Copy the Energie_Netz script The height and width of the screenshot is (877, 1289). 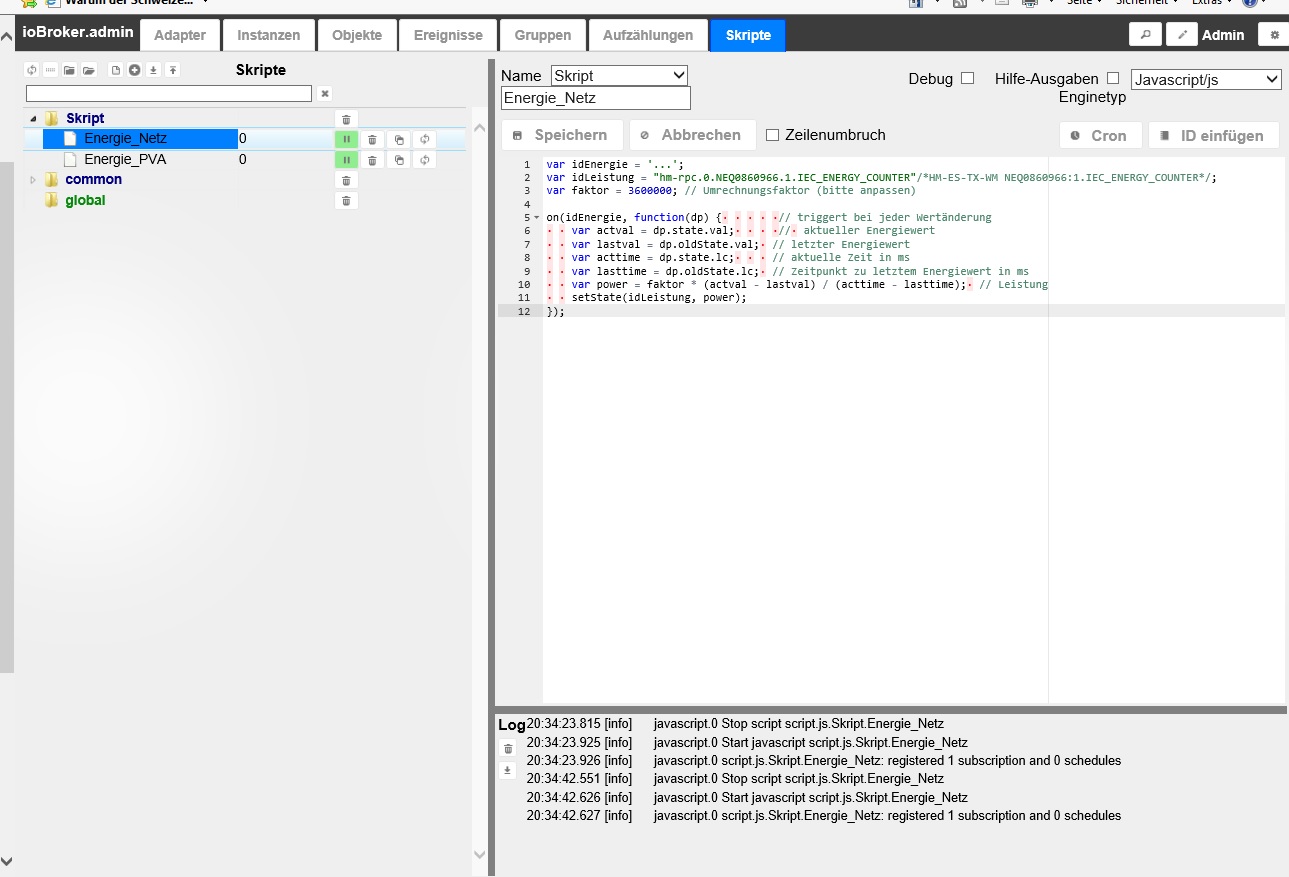coord(399,140)
